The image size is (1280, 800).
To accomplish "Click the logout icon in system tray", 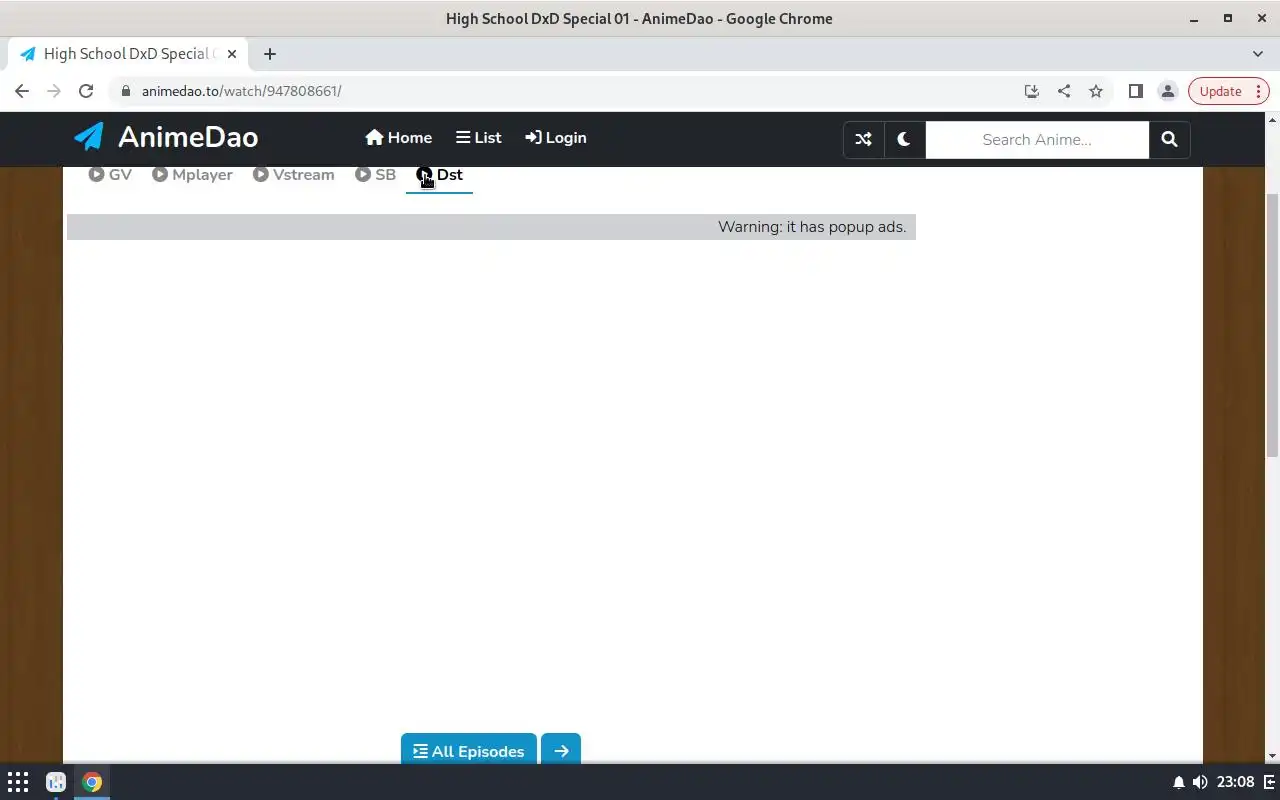I will click(1269, 782).
